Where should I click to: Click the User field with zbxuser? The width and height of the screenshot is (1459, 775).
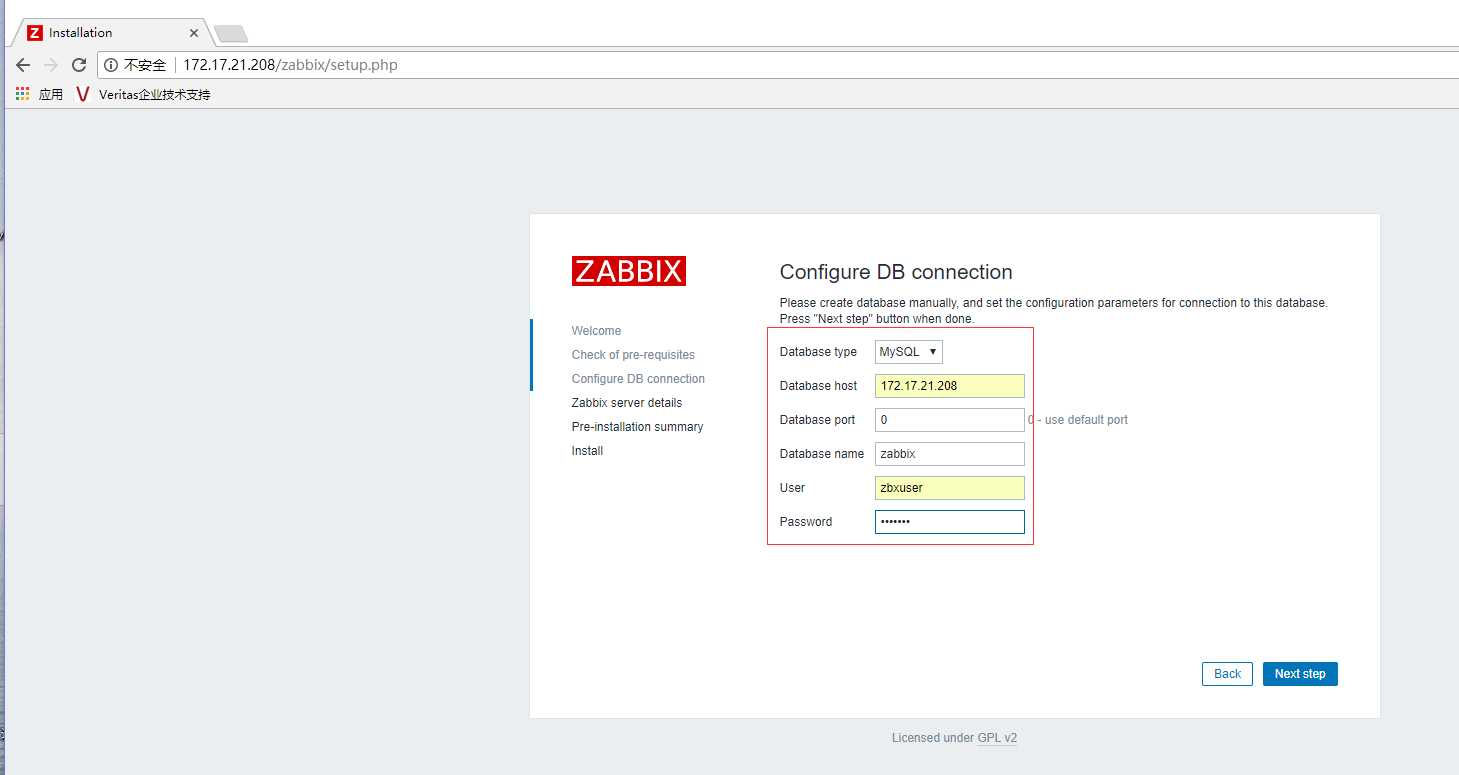pyautogui.click(x=950, y=488)
